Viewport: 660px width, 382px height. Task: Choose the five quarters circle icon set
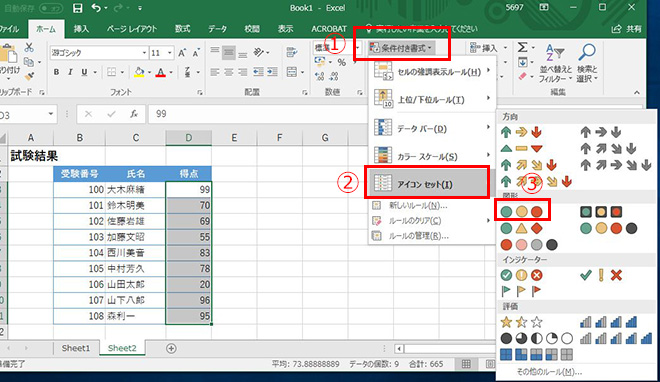point(537,338)
